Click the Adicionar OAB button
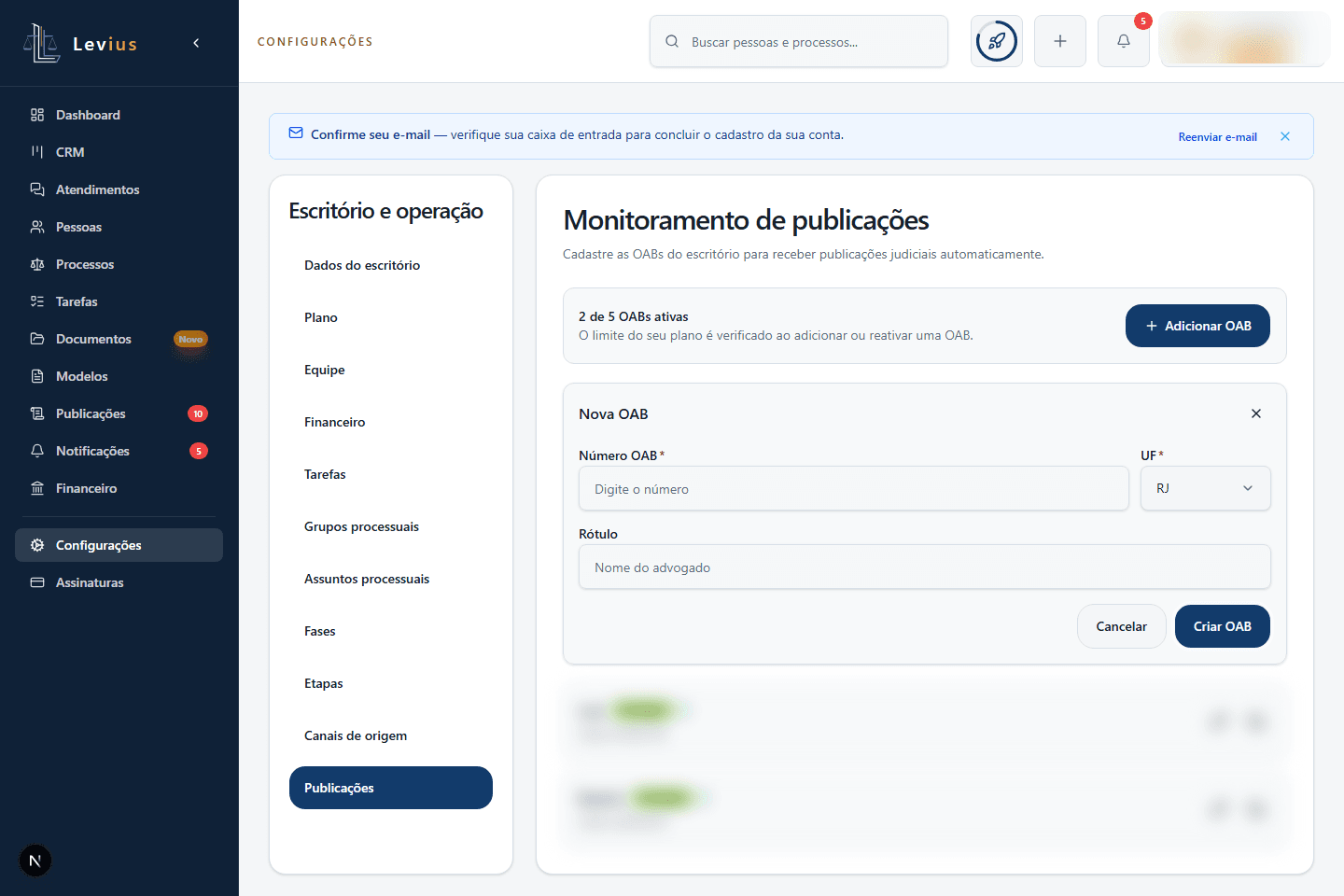 (x=1197, y=326)
